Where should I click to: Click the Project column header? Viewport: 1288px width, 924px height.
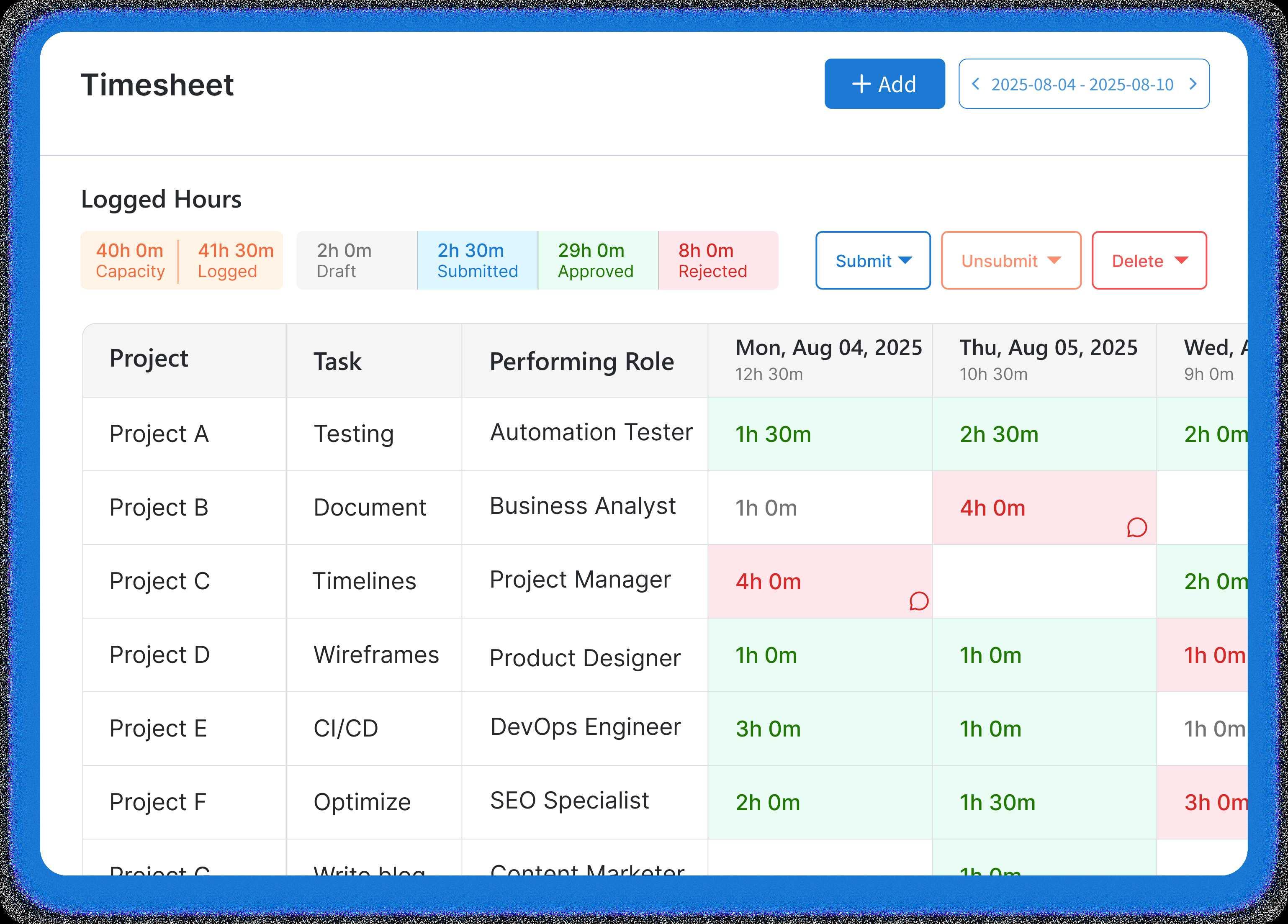click(149, 358)
